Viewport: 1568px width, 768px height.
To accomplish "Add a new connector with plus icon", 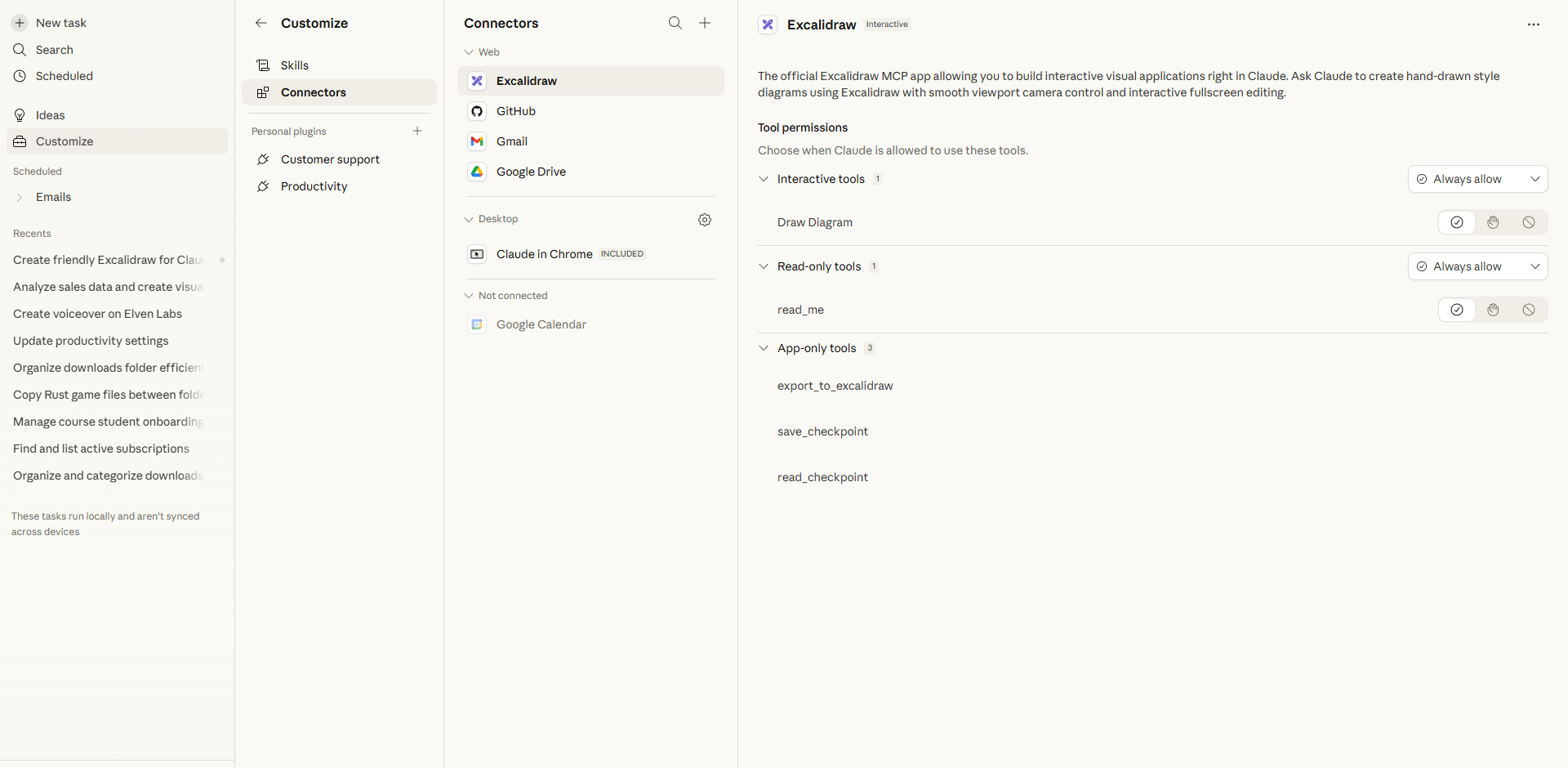I will pyautogui.click(x=705, y=23).
